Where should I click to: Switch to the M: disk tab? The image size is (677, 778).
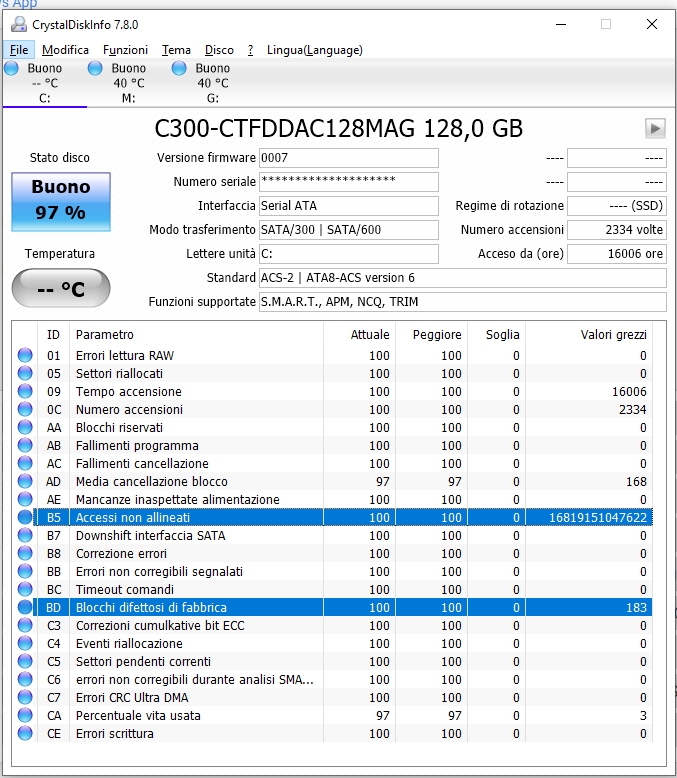click(x=129, y=83)
